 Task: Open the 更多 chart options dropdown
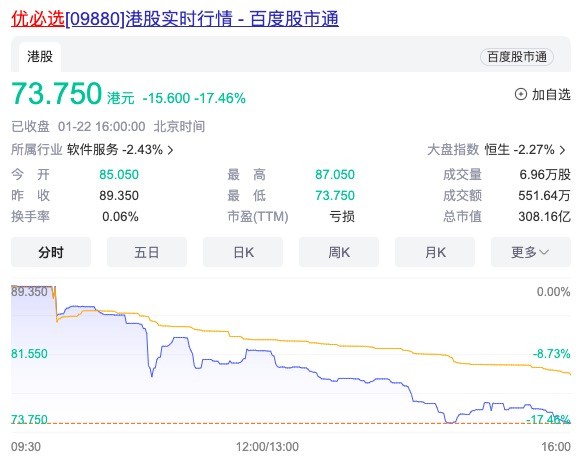pyautogui.click(x=531, y=252)
